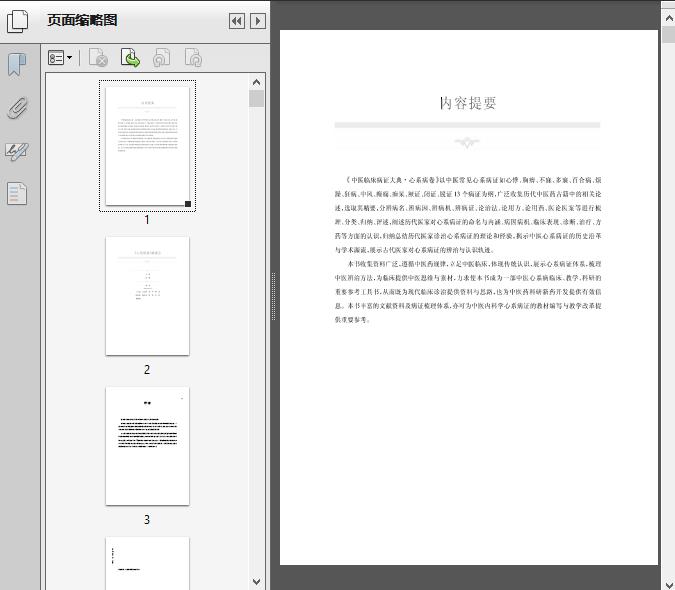Select page 3 thumbnail
The image size is (675, 590).
[x=147, y=446]
